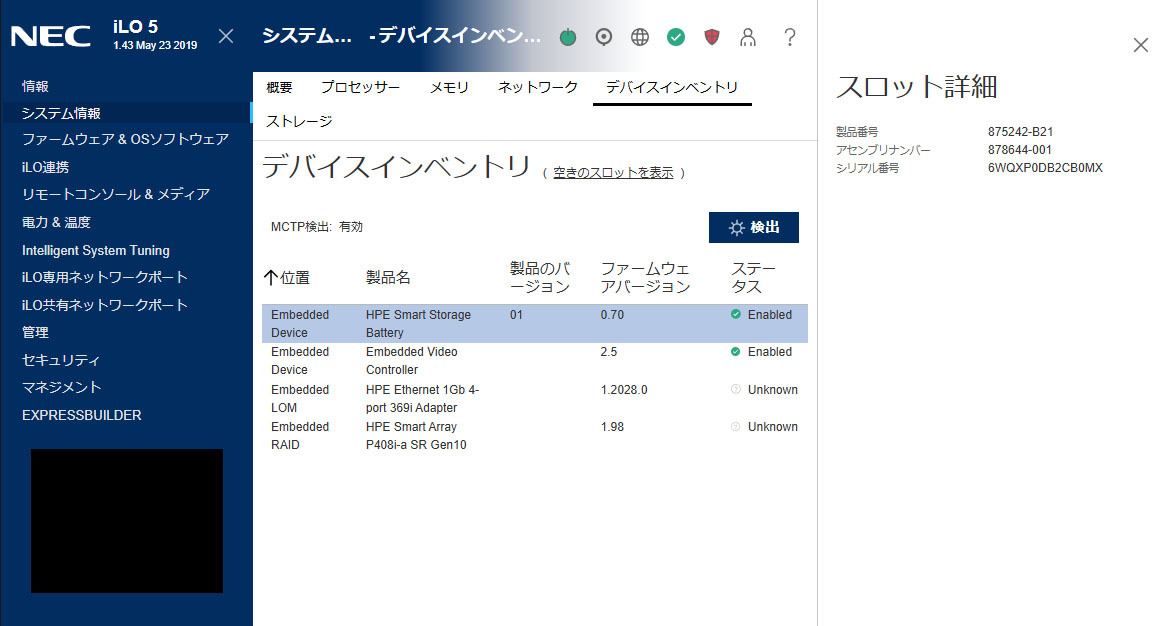The image size is (1175, 626).
Task: Sort by ファームウェアバージョン column header
Action: 645,277
